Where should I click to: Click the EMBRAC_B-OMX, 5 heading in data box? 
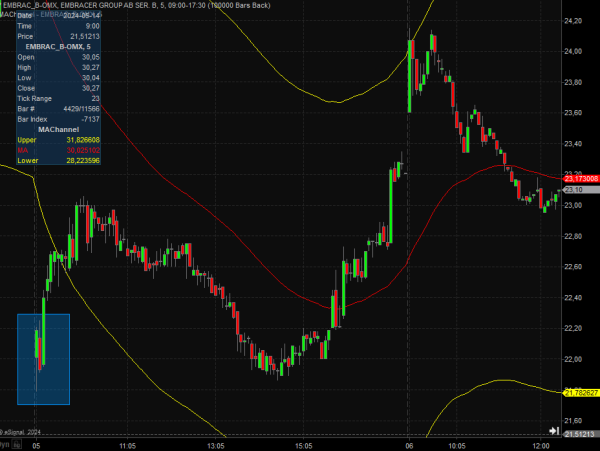(x=58, y=47)
